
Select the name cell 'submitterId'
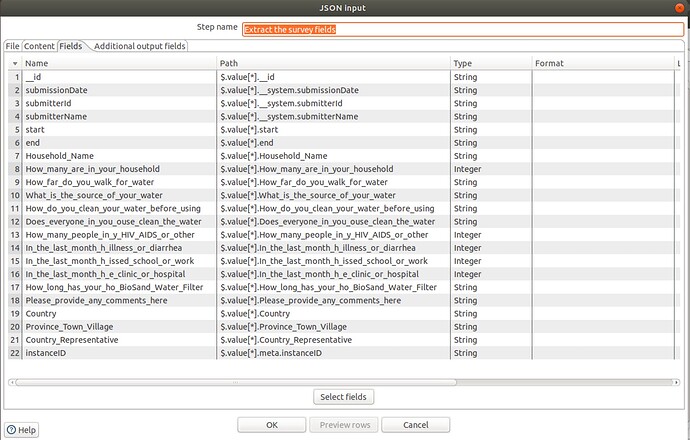[119, 103]
